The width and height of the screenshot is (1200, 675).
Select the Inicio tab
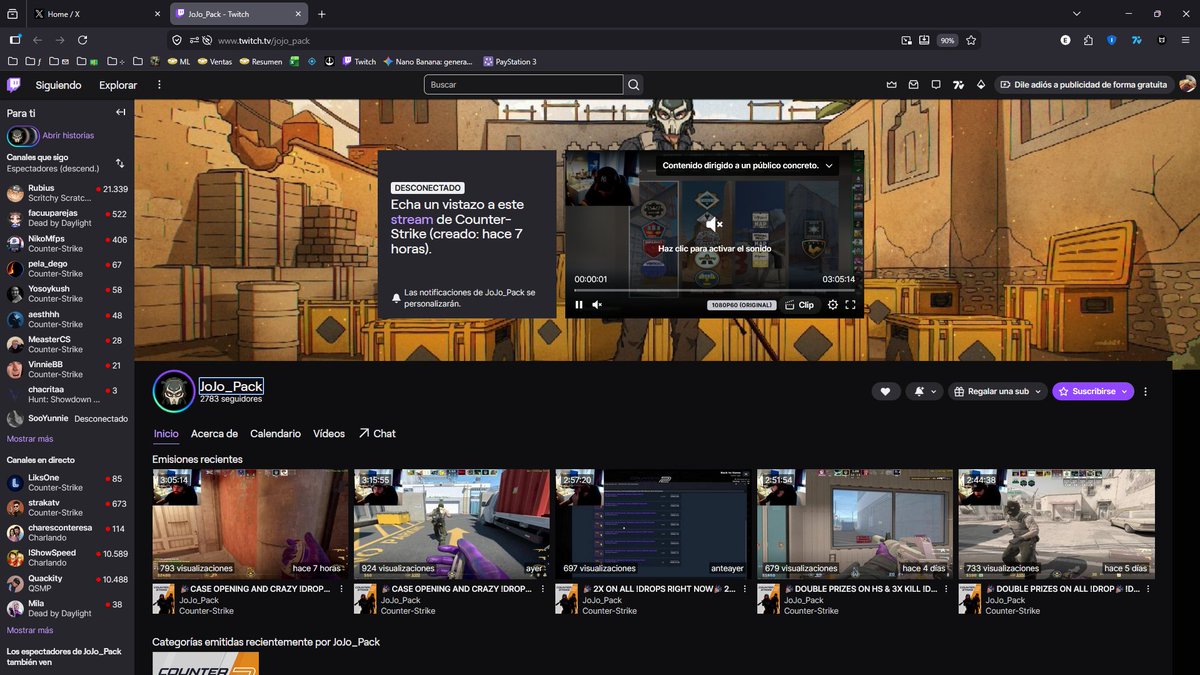point(166,434)
